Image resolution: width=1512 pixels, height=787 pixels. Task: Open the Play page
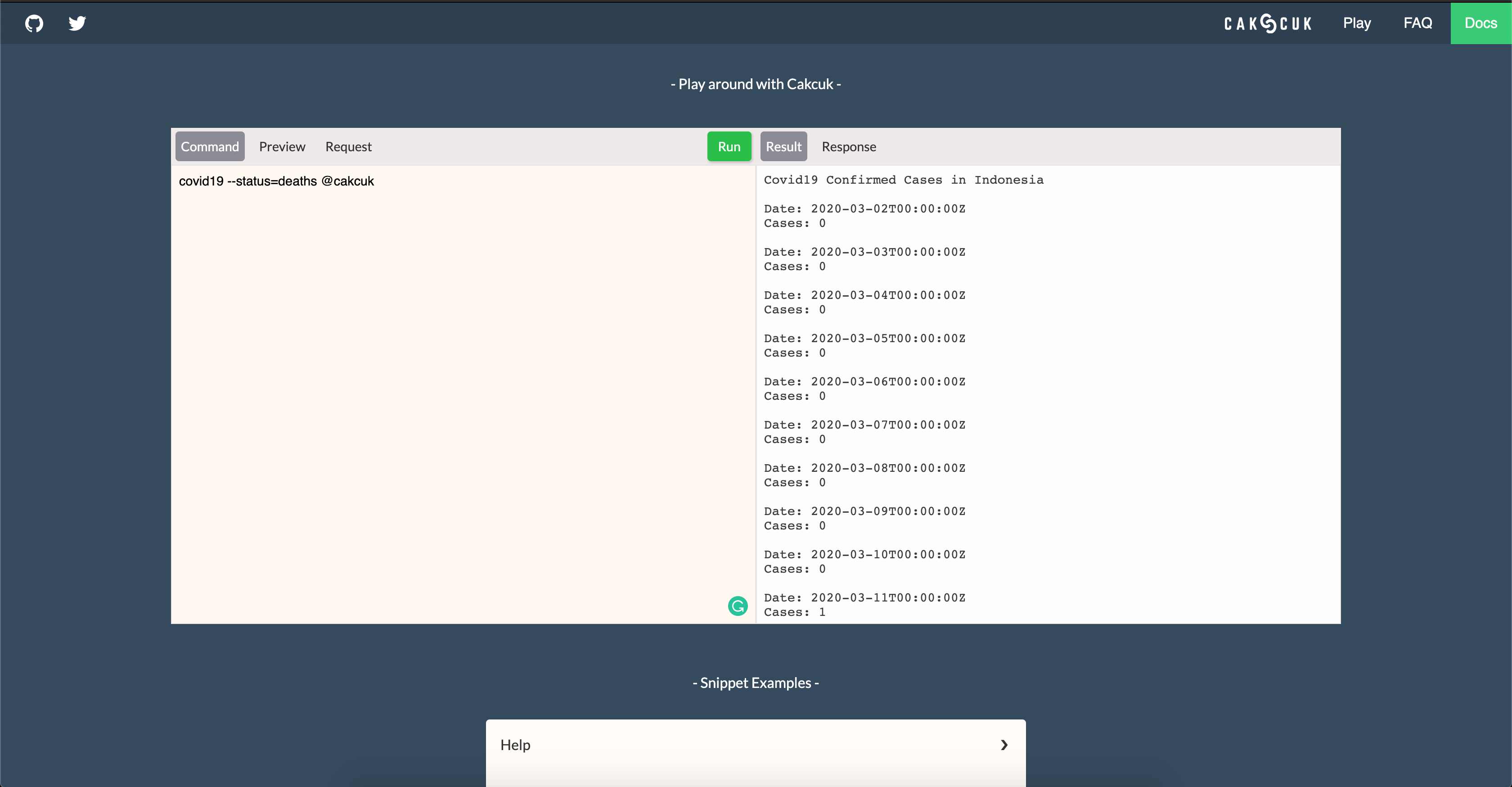(x=1356, y=23)
